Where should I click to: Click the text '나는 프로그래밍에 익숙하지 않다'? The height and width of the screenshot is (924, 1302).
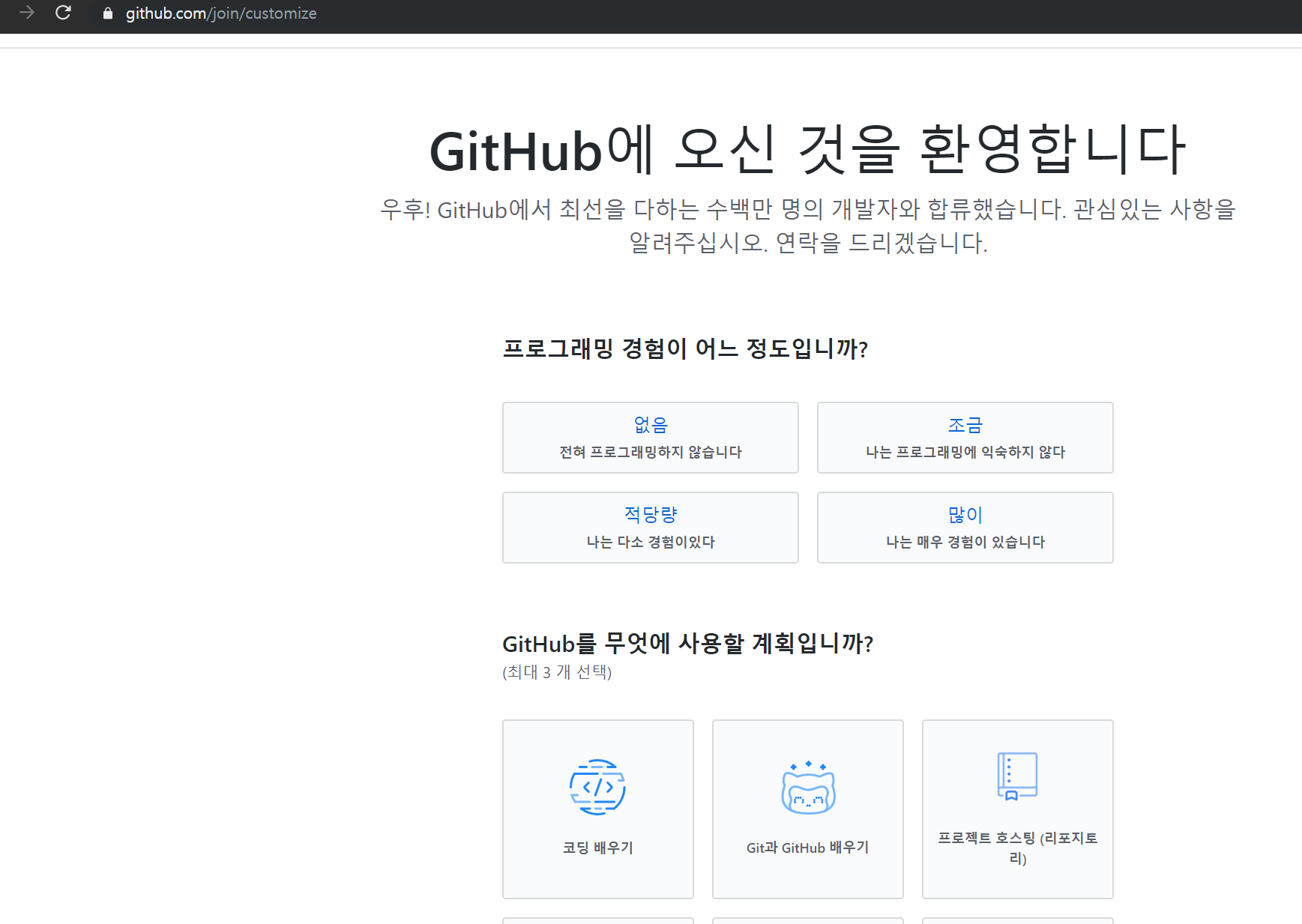(x=965, y=452)
